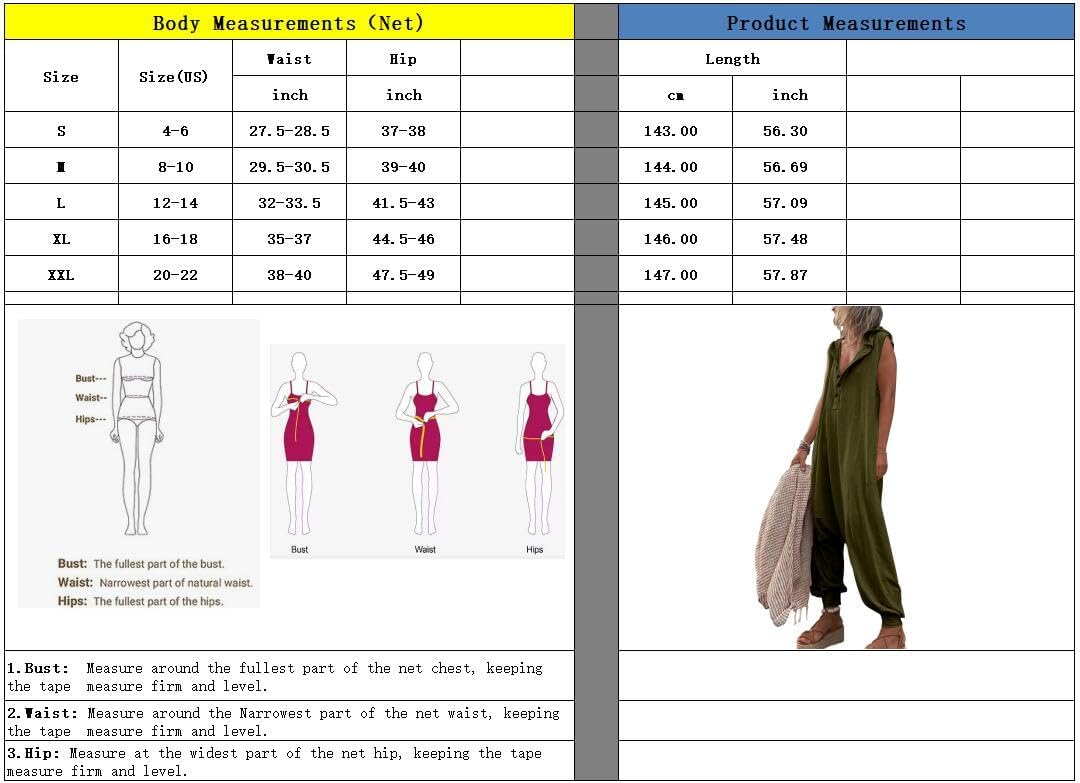Select the 'Size (US)' column header

click(175, 76)
